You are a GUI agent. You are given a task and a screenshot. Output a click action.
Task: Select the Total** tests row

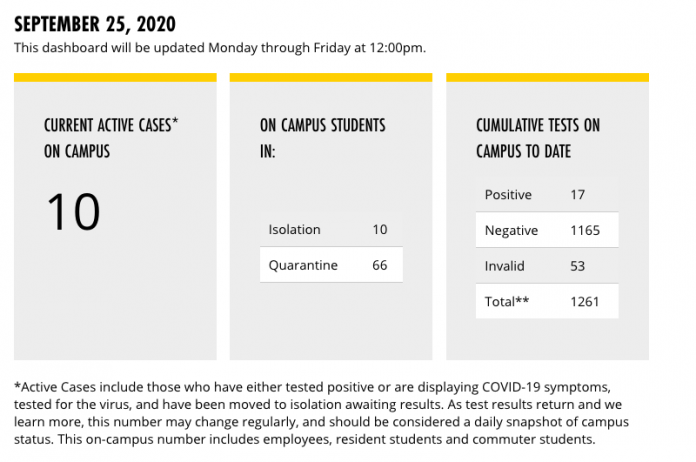[x=547, y=301]
